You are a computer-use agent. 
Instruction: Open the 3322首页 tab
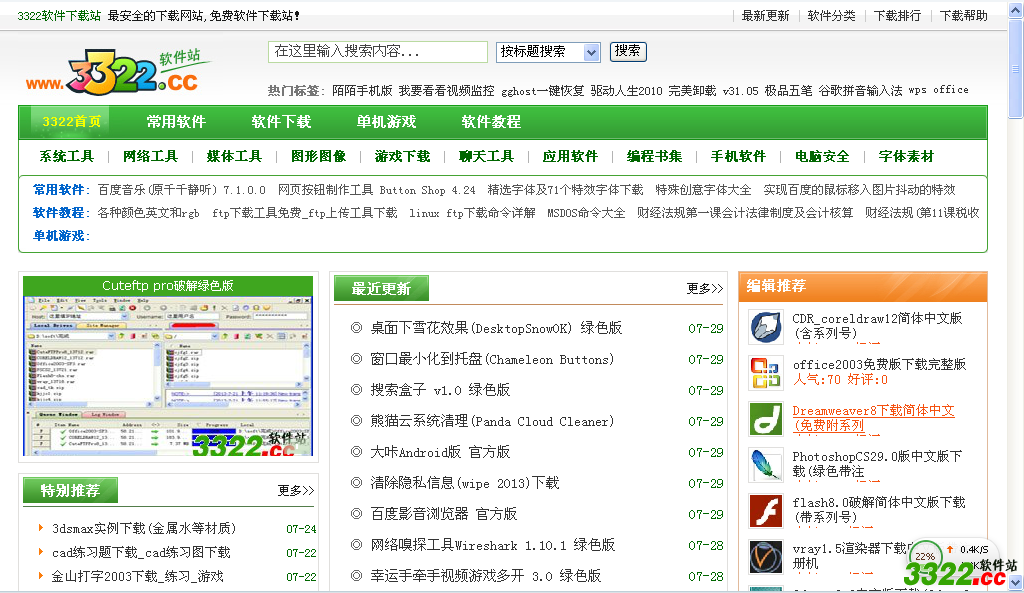click(72, 121)
